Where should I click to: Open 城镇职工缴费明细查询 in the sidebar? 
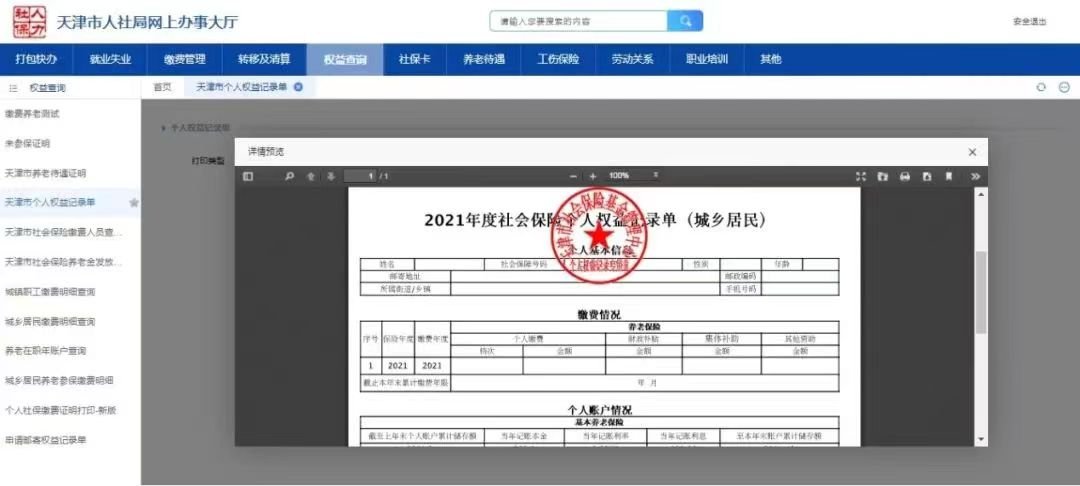click(x=50, y=292)
